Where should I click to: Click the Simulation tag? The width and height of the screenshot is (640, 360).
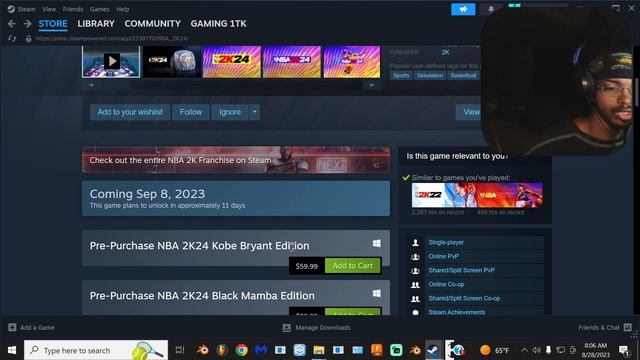pos(430,76)
